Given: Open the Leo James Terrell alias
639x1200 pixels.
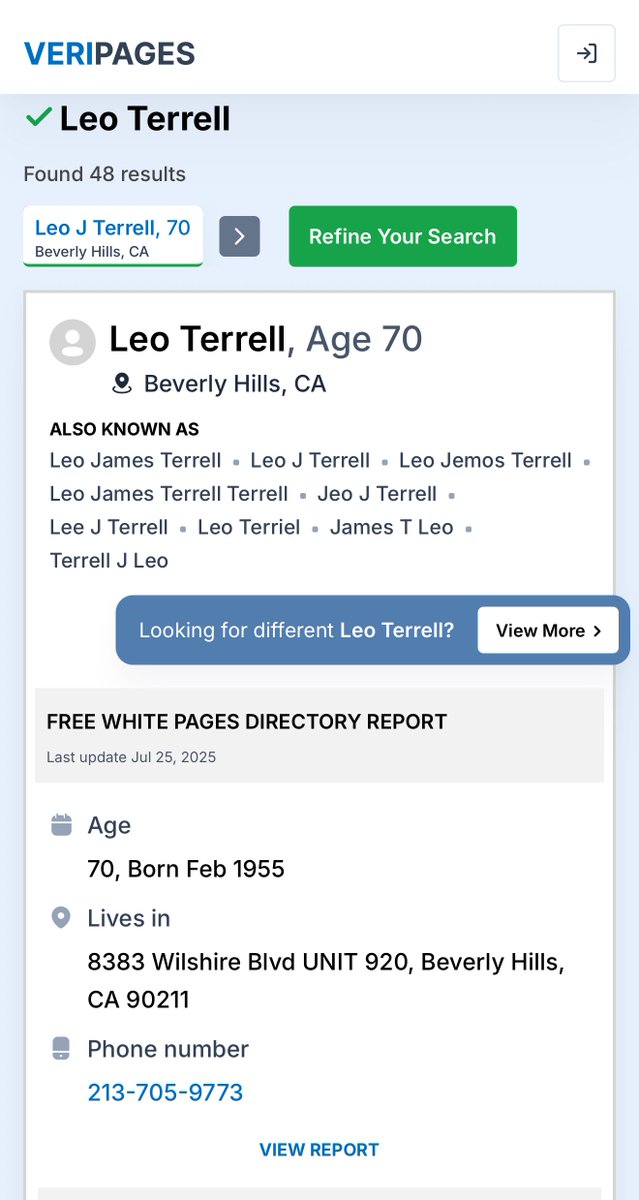Looking at the screenshot, I should [x=136, y=461].
